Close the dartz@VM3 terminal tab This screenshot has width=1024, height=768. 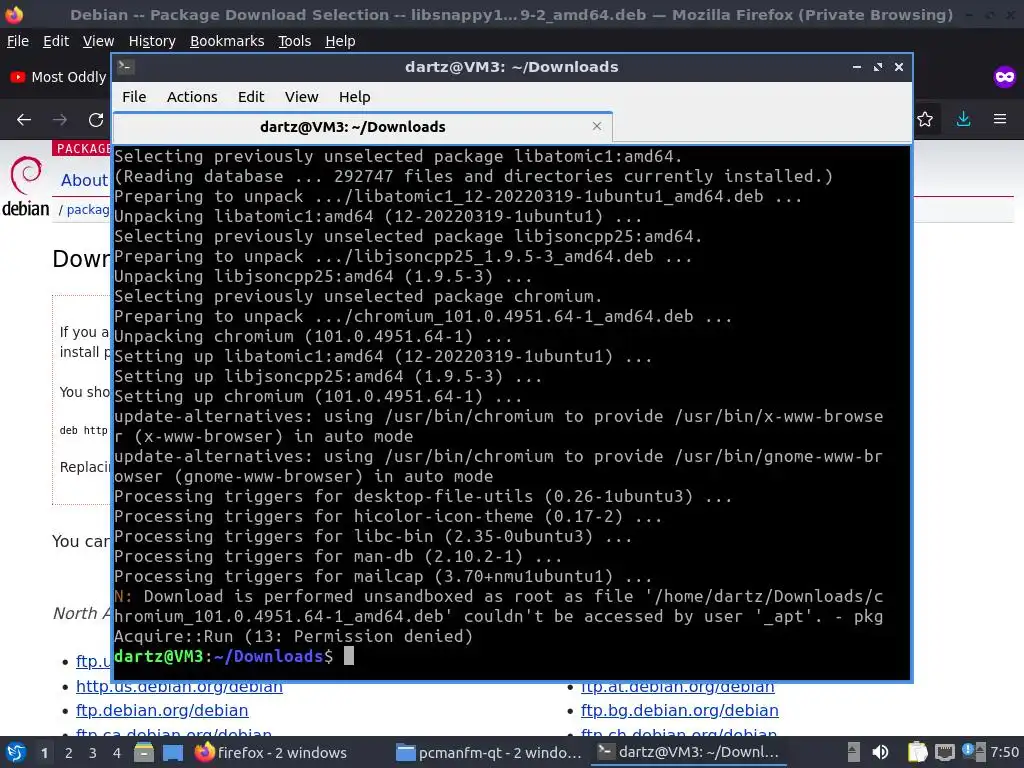coord(596,126)
